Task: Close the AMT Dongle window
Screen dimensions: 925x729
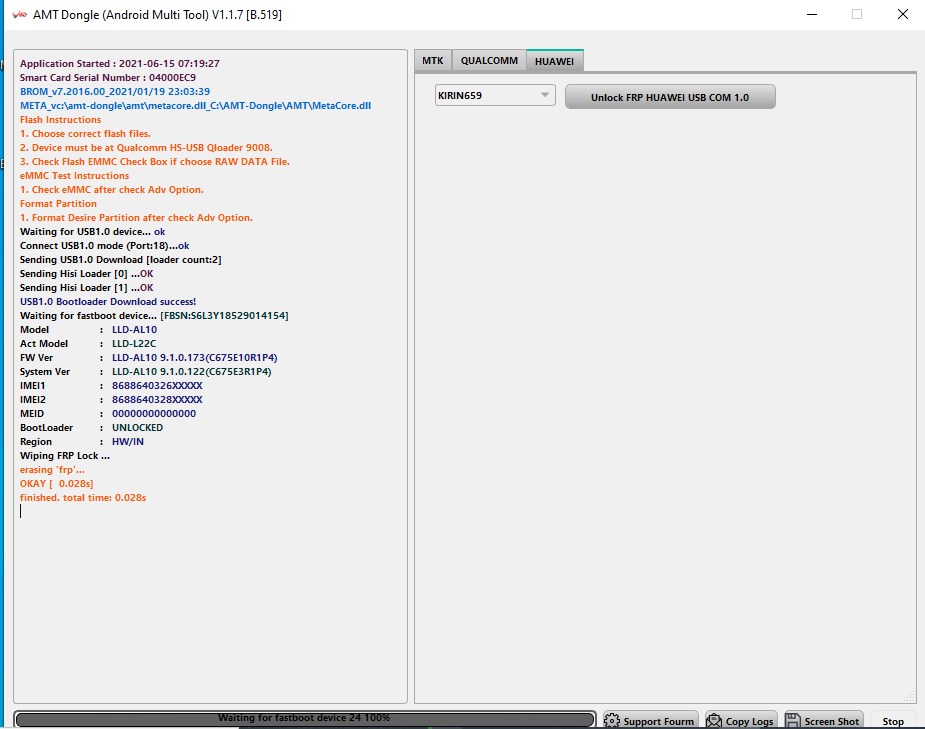Action: (903, 14)
